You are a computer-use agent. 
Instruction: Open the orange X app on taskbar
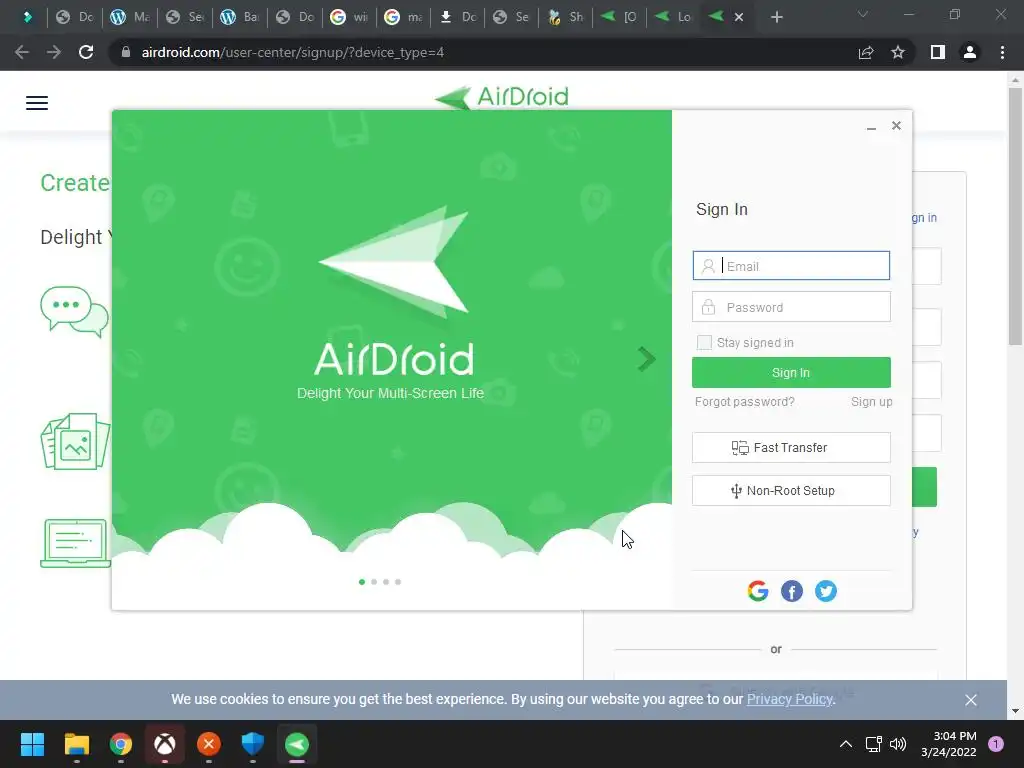(x=209, y=744)
